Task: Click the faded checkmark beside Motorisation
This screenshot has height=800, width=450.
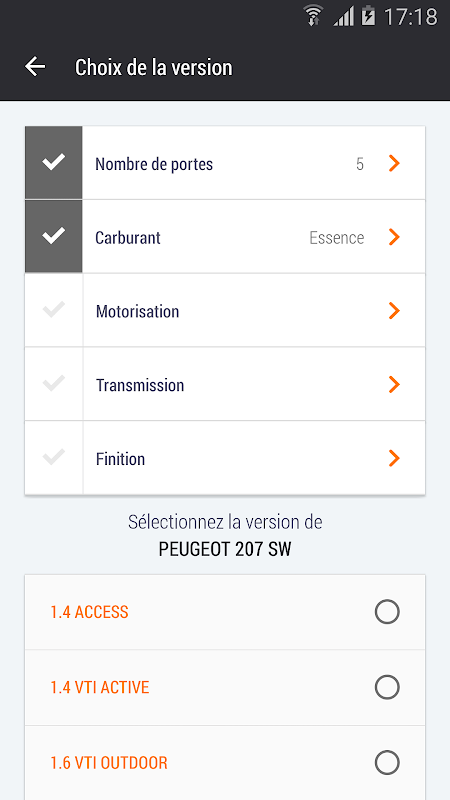Action: (x=54, y=310)
